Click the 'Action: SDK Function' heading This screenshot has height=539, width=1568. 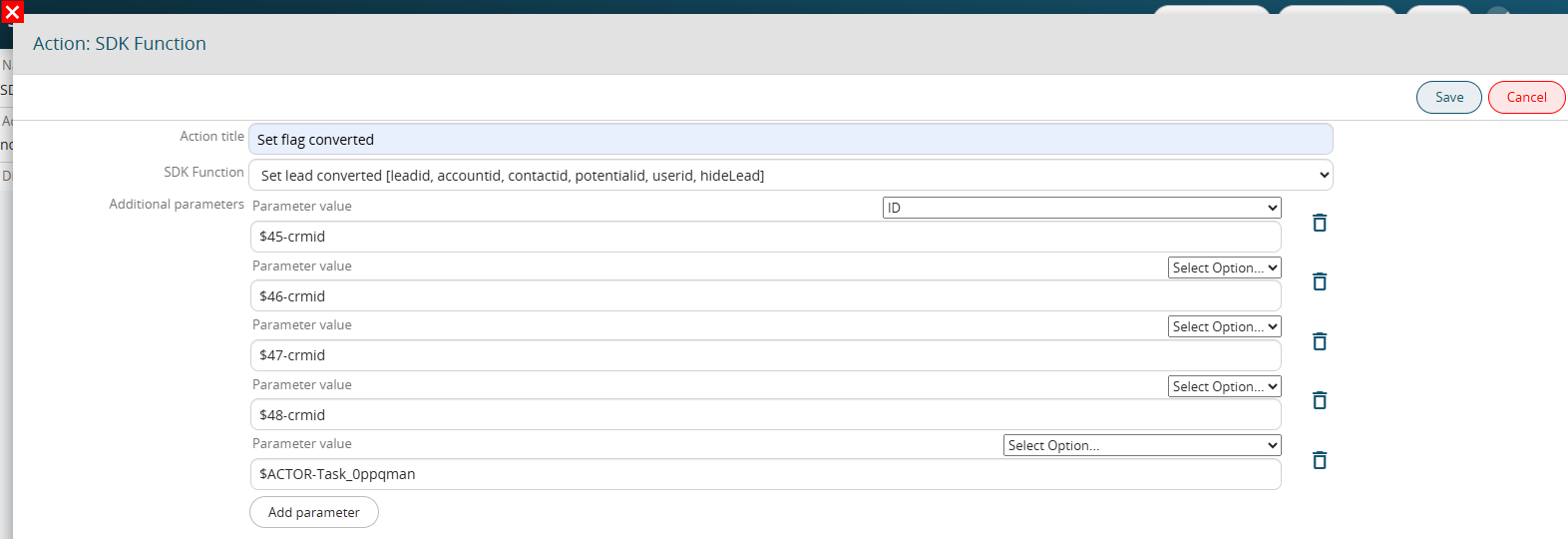[x=120, y=44]
